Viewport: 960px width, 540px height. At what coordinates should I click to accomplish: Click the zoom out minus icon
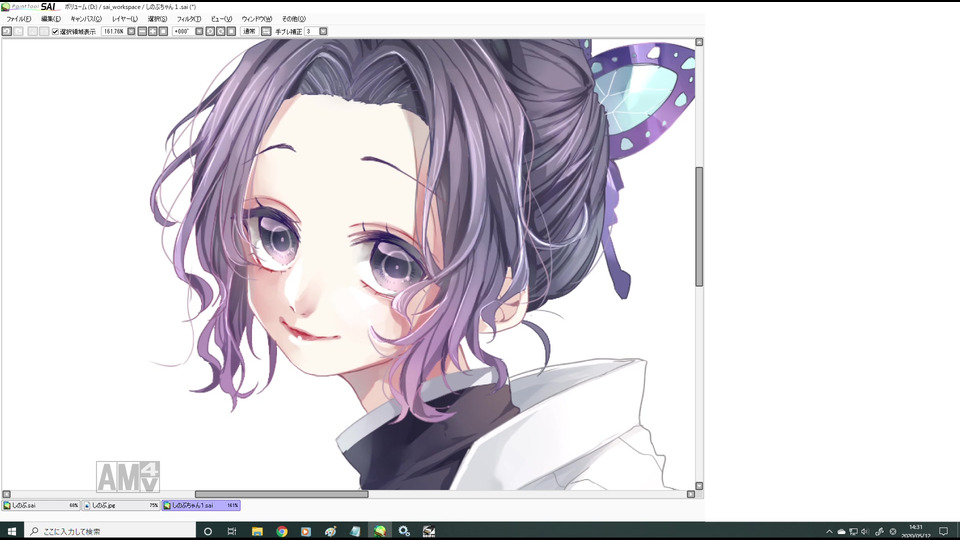142,31
